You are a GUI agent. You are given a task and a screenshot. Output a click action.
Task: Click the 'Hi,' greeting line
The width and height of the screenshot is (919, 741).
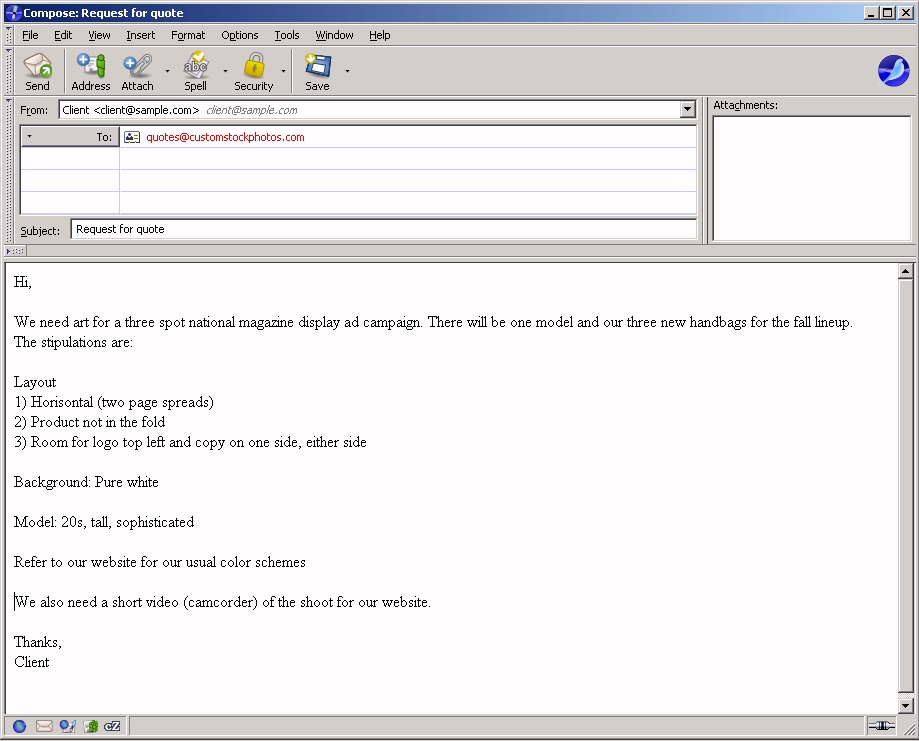pos(23,282)
